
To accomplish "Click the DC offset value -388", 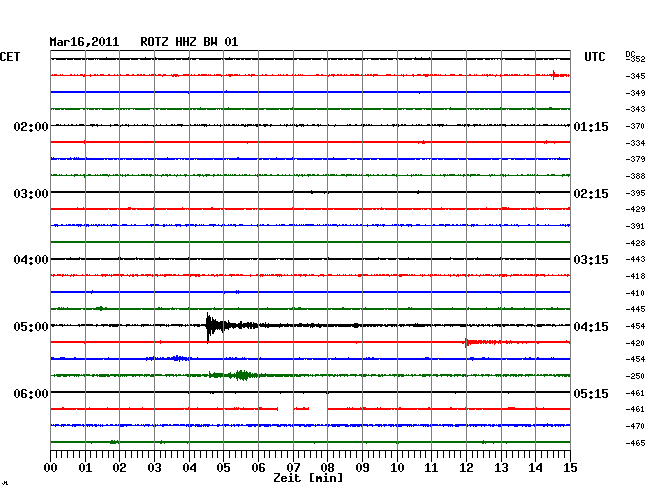I will pyautogui.click(x=635, y=176).
